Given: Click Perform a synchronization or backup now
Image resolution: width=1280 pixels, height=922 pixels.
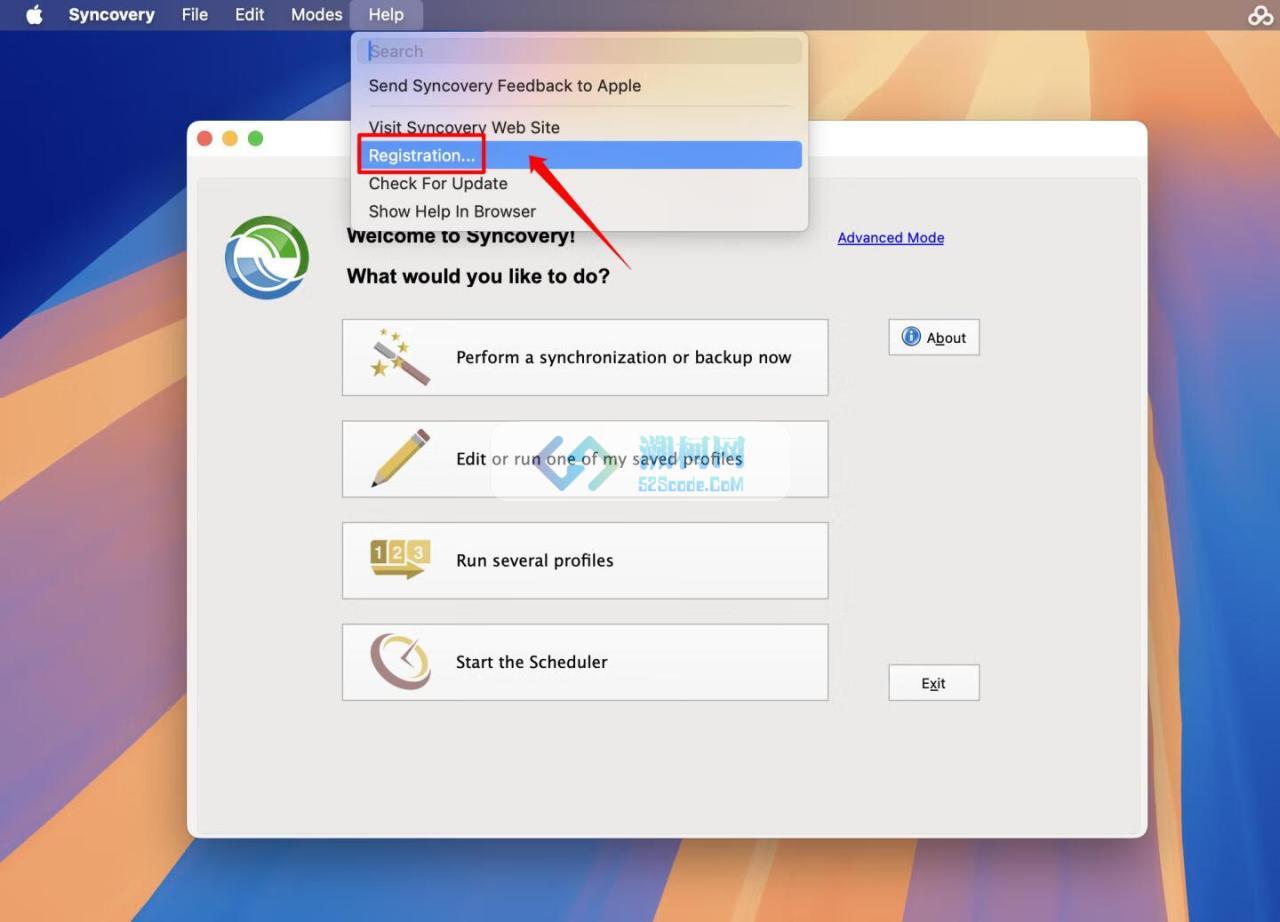Looking at the screenshot, I should click(x=585, y=358).
